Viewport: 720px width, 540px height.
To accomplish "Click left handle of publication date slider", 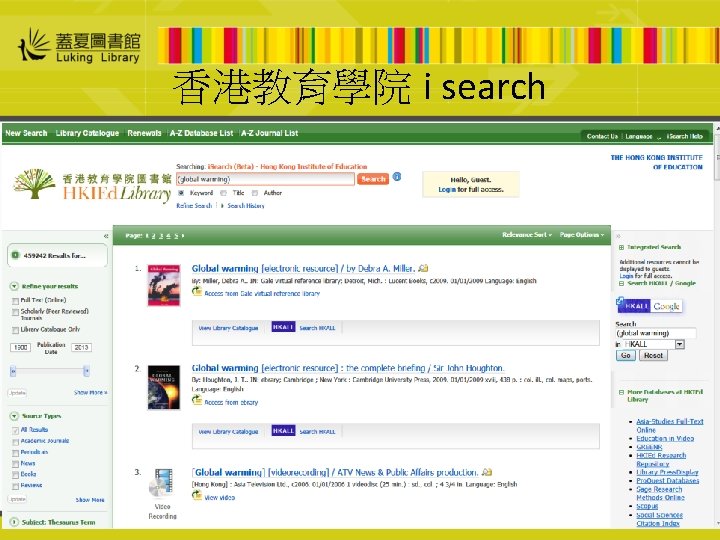I will [13, 371].
